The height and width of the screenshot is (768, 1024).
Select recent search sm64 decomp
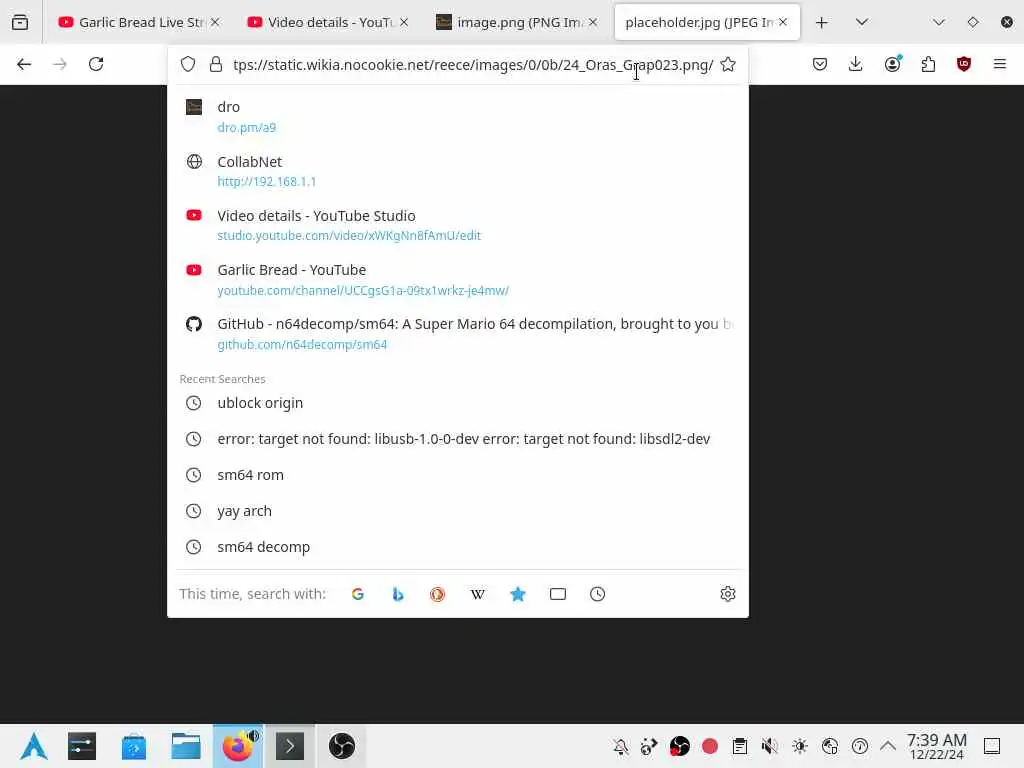pyautogui.click(x=458, y=547)
